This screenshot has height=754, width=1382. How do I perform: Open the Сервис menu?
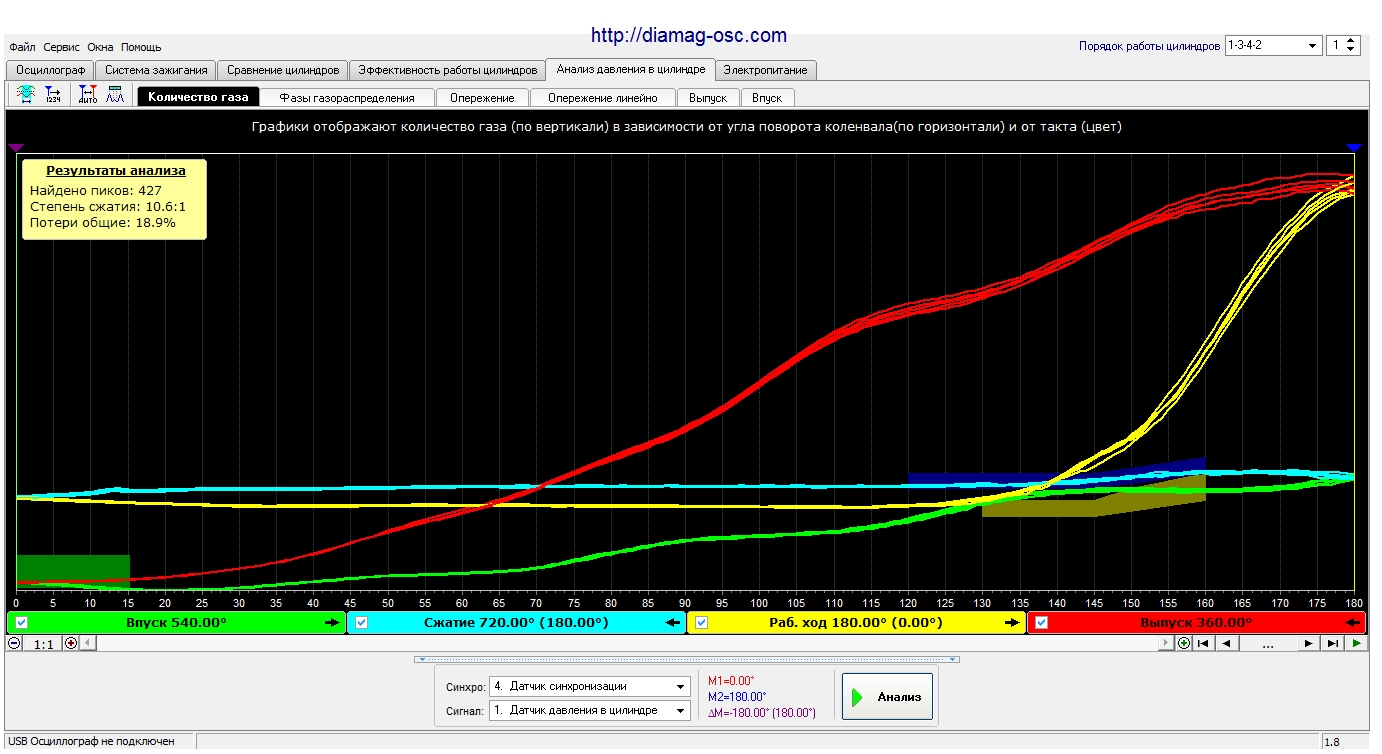tap(62, 47)
